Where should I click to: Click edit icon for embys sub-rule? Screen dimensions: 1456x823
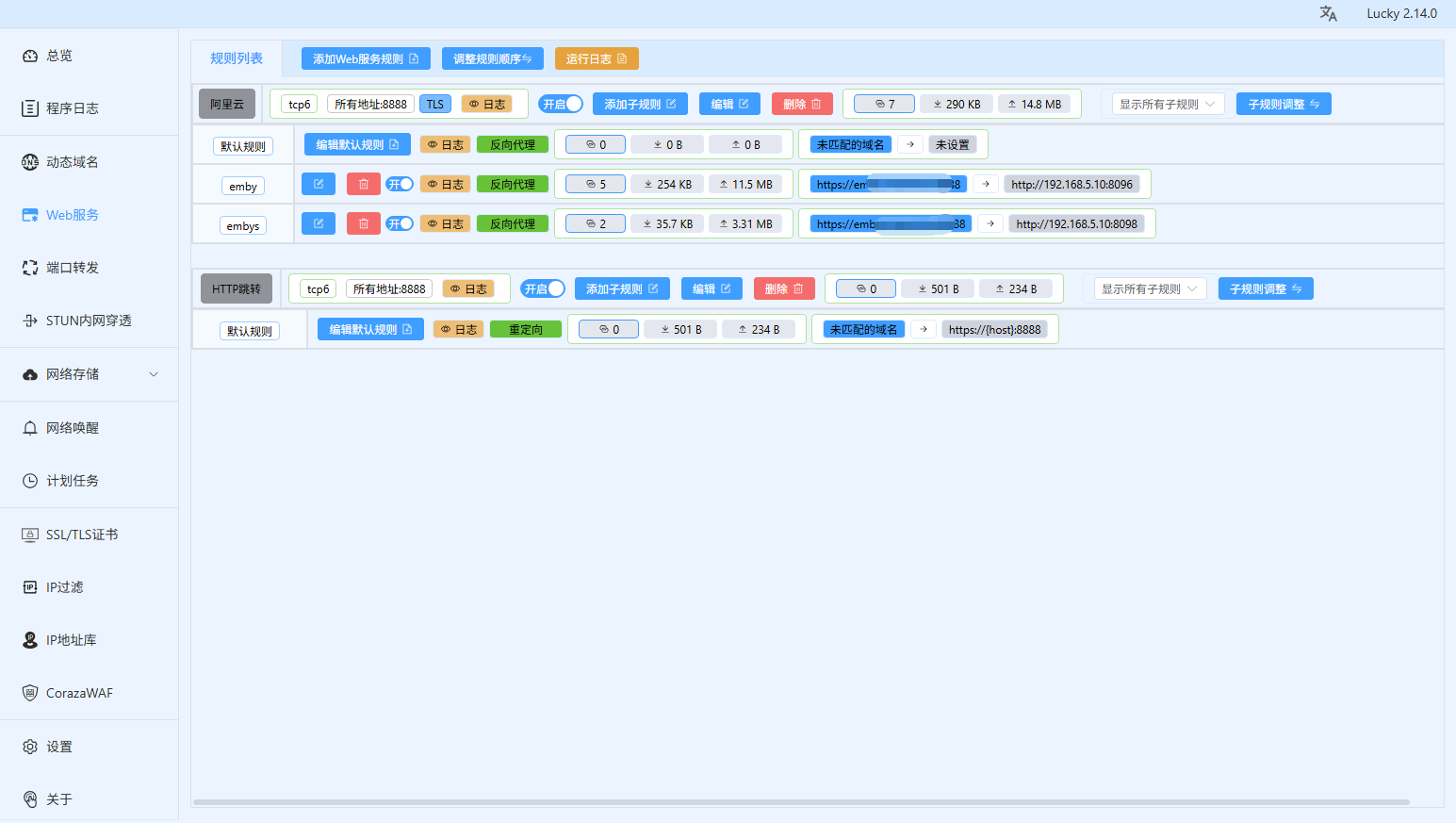(x=319, y=223)
